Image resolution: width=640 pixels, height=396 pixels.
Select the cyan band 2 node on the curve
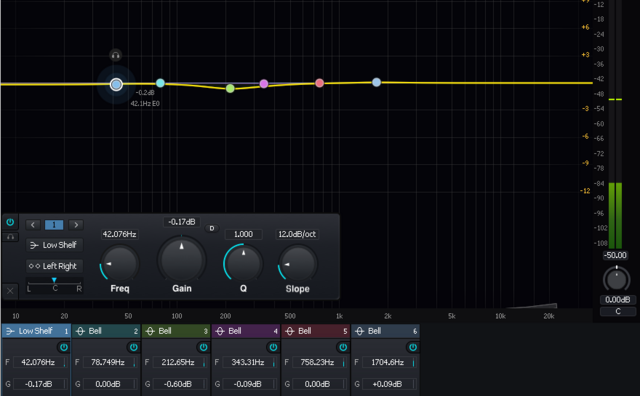click(160, 83)
